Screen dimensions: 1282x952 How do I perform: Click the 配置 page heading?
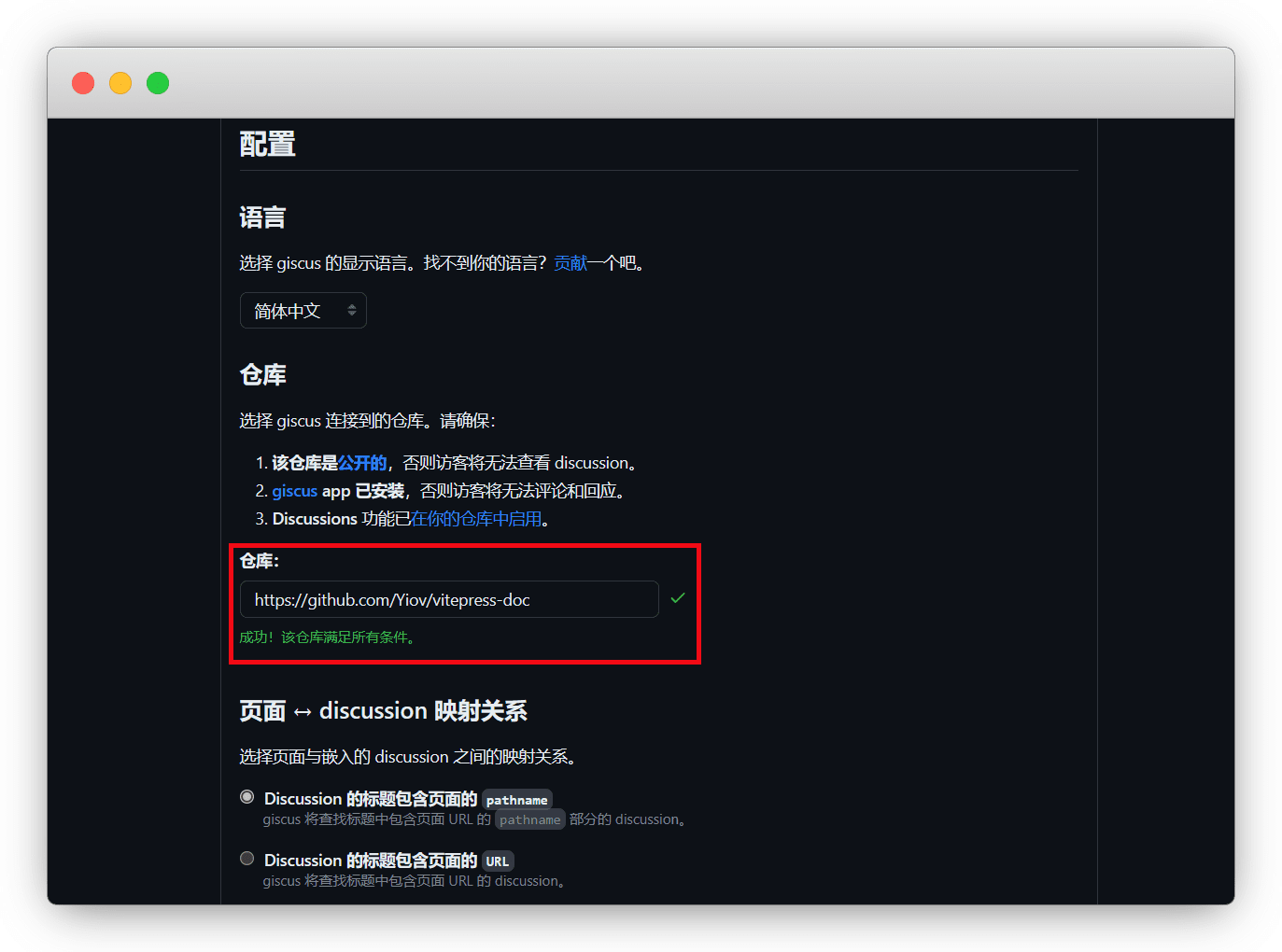click(267, 144)
